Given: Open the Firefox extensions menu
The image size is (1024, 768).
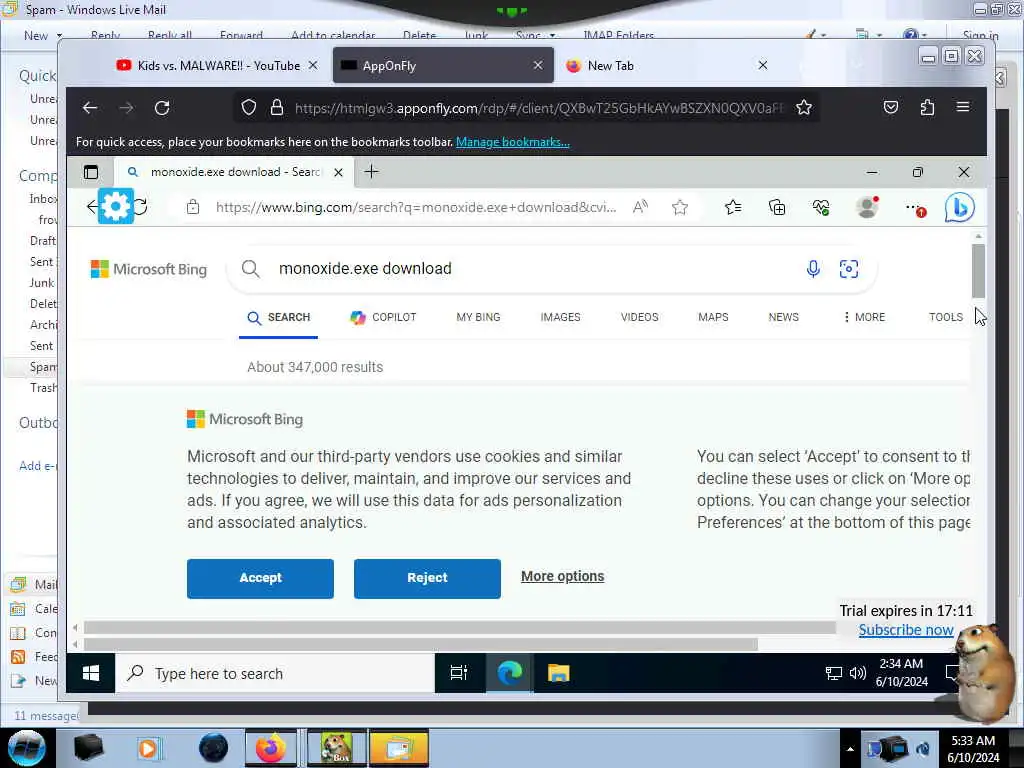Looking at the screenshot, I should (927, 107).
